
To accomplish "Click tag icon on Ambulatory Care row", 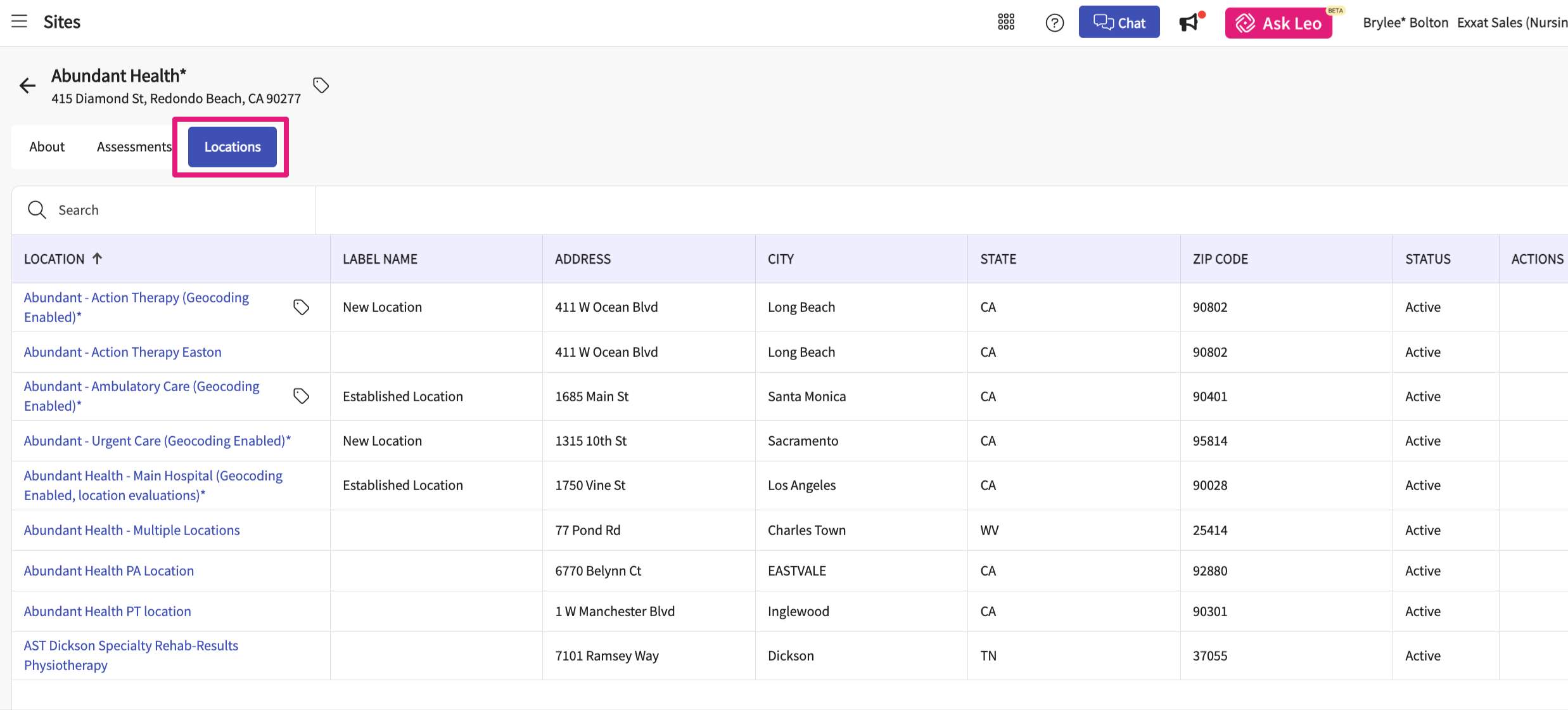I will (302, 396).
